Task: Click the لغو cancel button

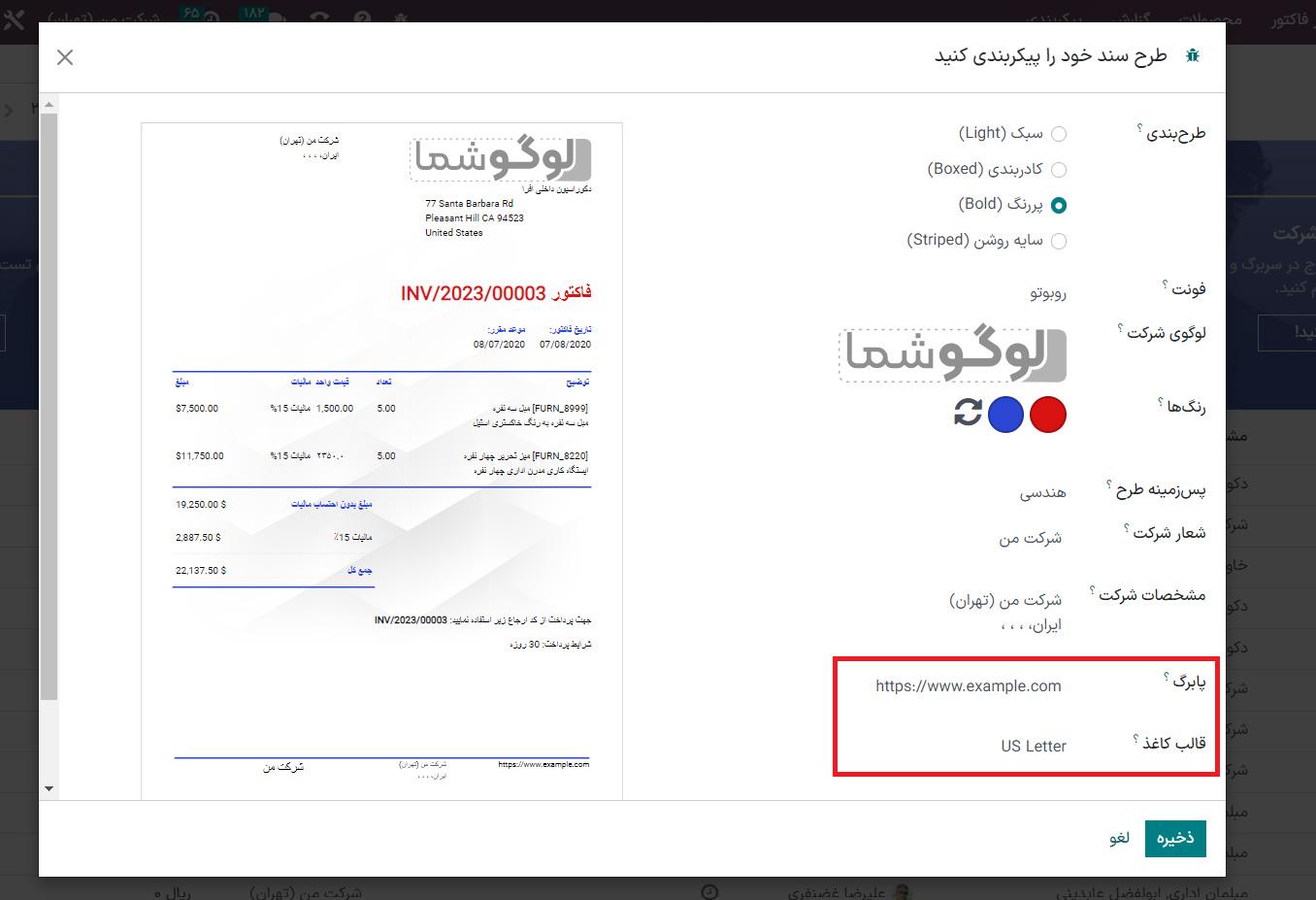Action: (x=1119, y=838)
